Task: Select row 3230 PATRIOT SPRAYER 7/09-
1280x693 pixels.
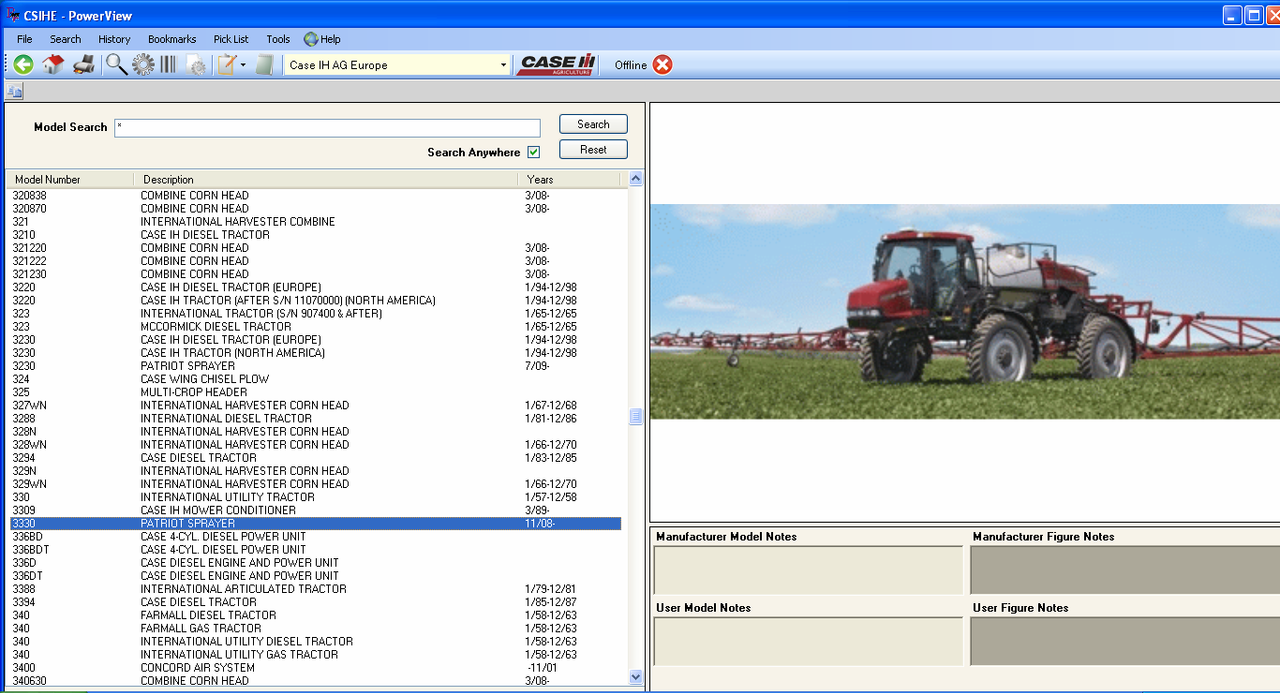Action: [315, 366]
